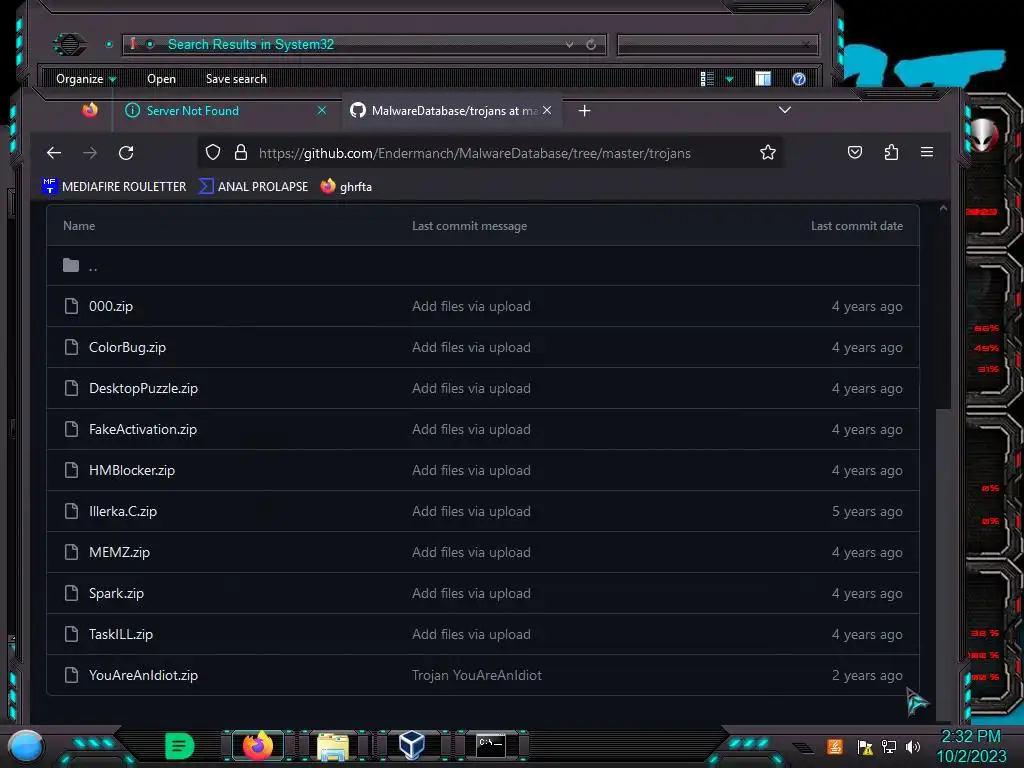Screen dimensions: 1024x768
Task: Open Explorer help question mark icon
Action: click(x=799, y=79)
